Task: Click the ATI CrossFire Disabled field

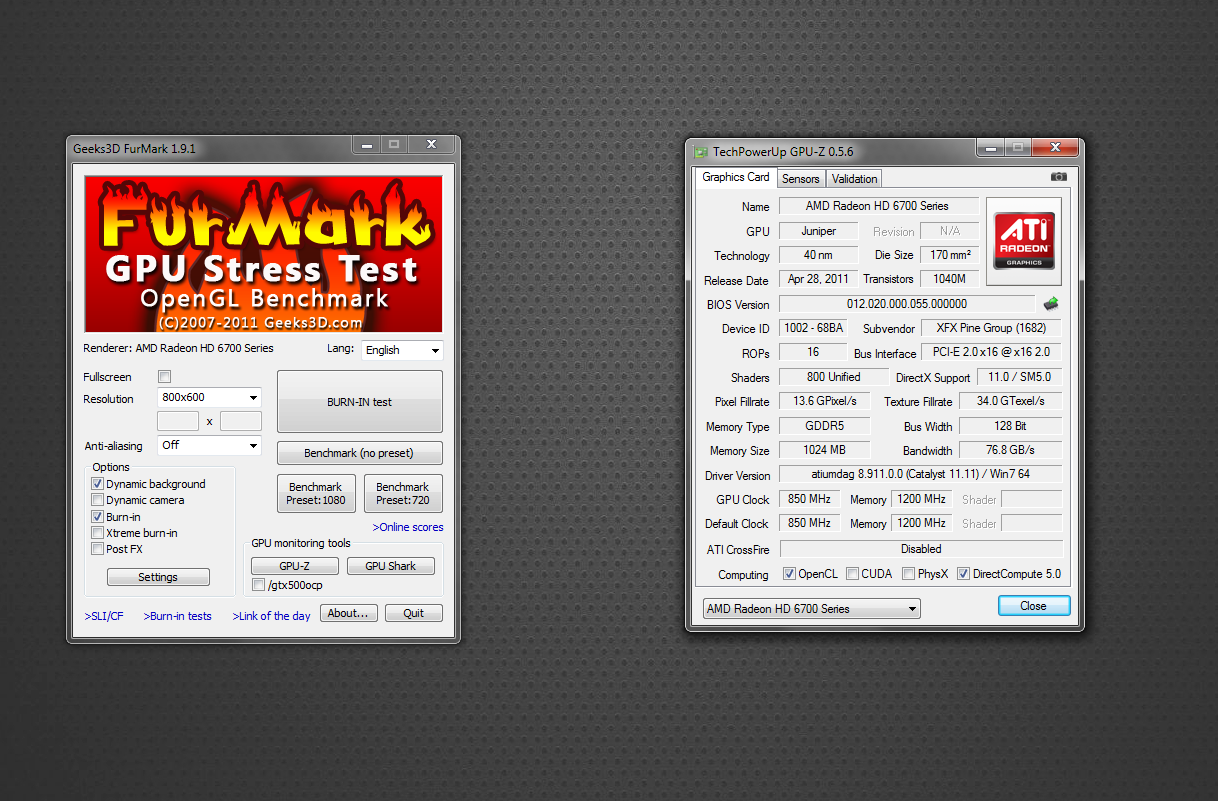Action: click(x=920, y=549)
